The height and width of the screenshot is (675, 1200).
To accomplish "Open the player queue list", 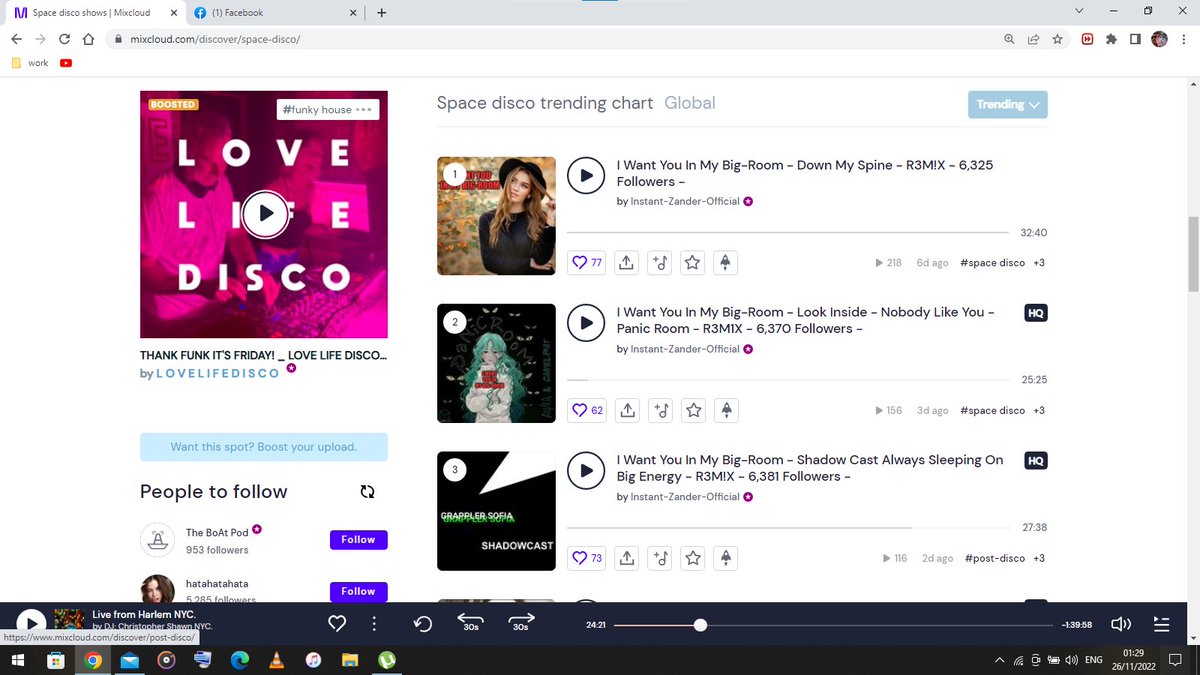I will (x=1161, y=624).
